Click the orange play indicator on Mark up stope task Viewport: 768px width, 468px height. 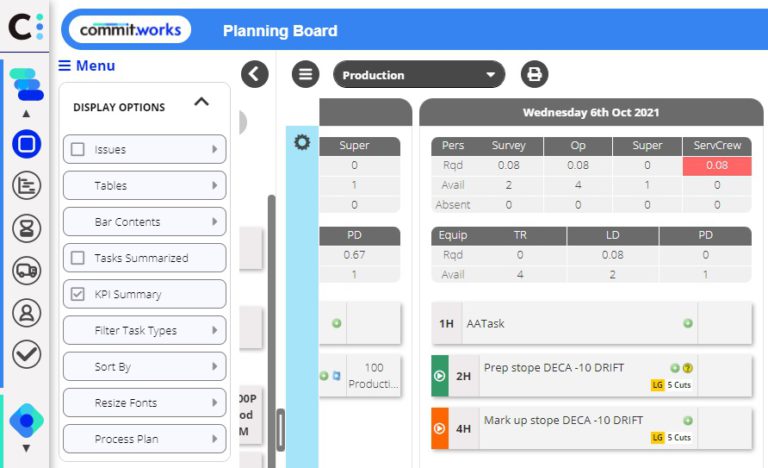coord(439,428)
